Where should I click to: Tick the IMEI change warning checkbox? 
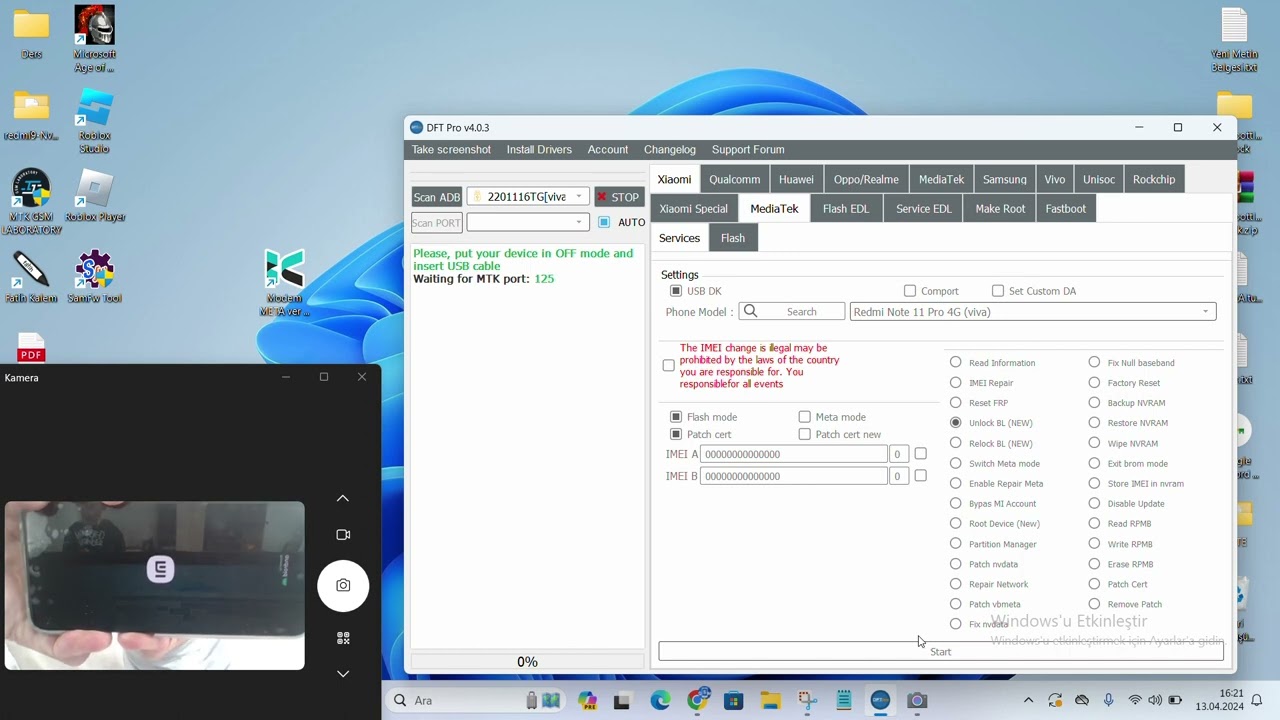pos(669,366)
